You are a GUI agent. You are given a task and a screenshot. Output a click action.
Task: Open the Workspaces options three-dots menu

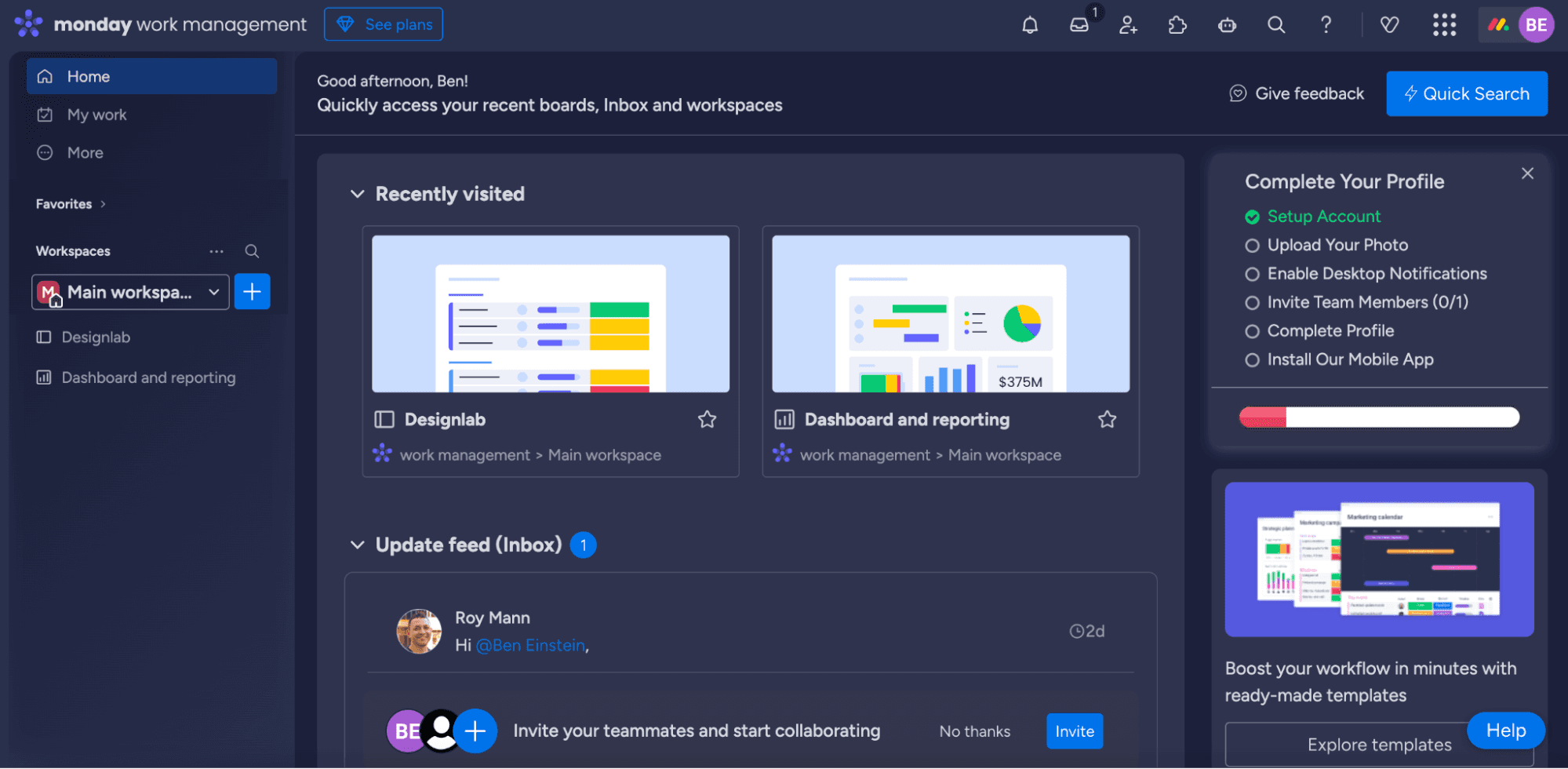click(x=216, y=251)
